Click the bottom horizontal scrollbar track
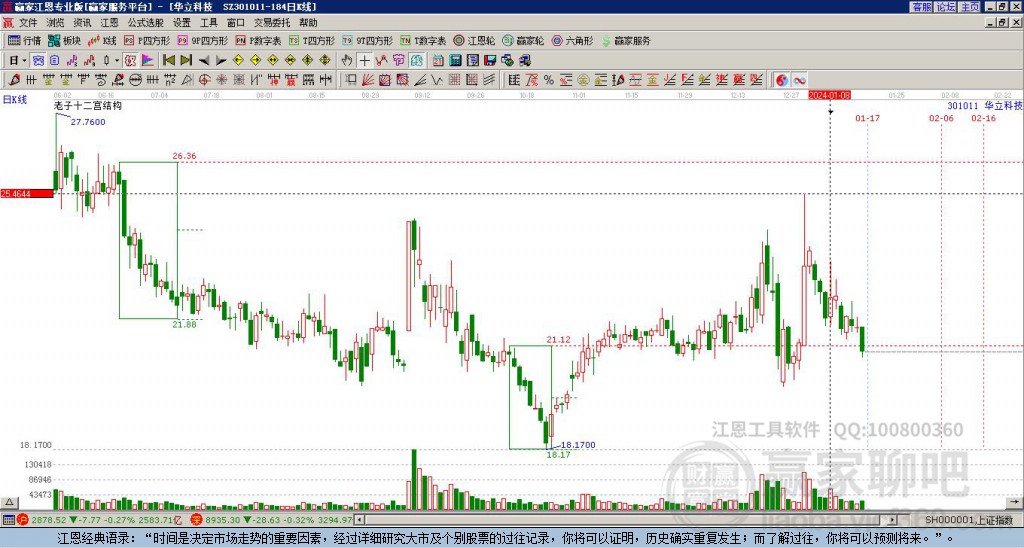Screen dimensions: 1024x548 pos(627,520)
